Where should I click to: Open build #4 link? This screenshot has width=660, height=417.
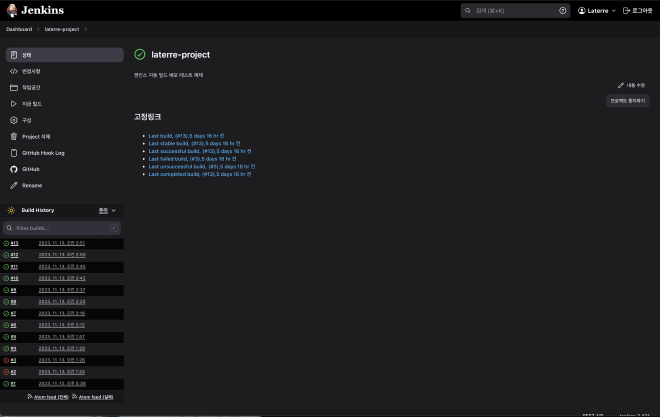point(13,348)
